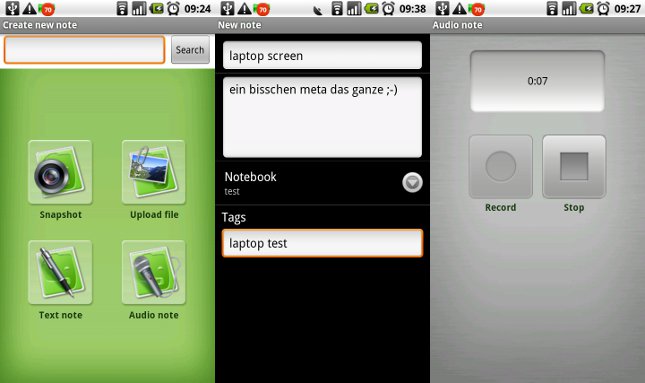Tap the phone call icon near 09:38
Viewport: 645px width, 383px height.
pyautogui.click(x=318, y=11)
